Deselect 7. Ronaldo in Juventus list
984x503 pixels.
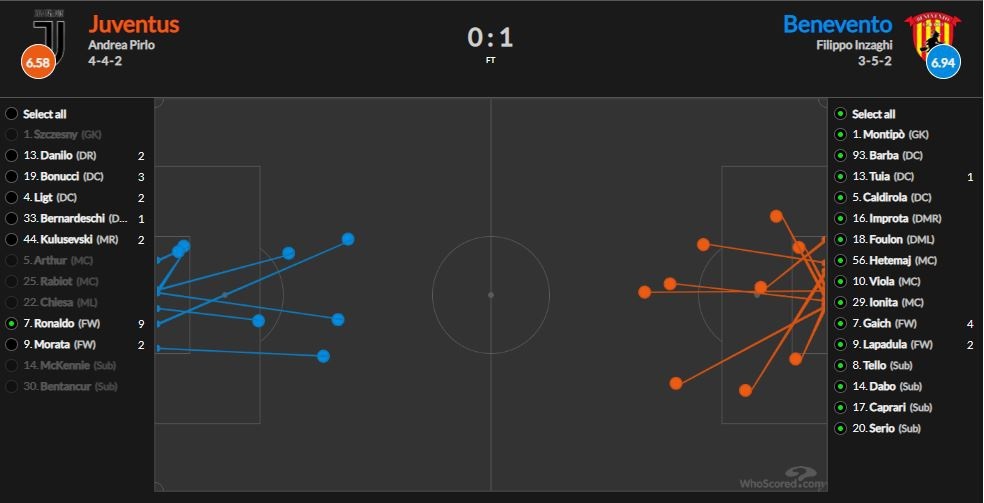point(11,324)
